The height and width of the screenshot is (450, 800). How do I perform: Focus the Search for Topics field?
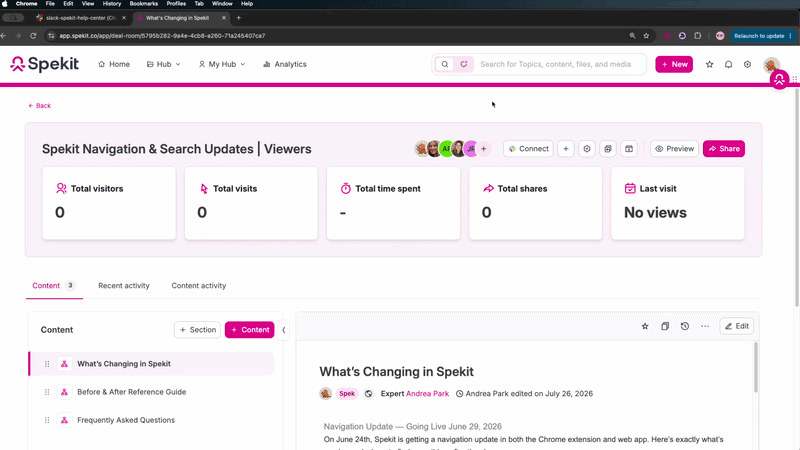(x=556, y=64)
